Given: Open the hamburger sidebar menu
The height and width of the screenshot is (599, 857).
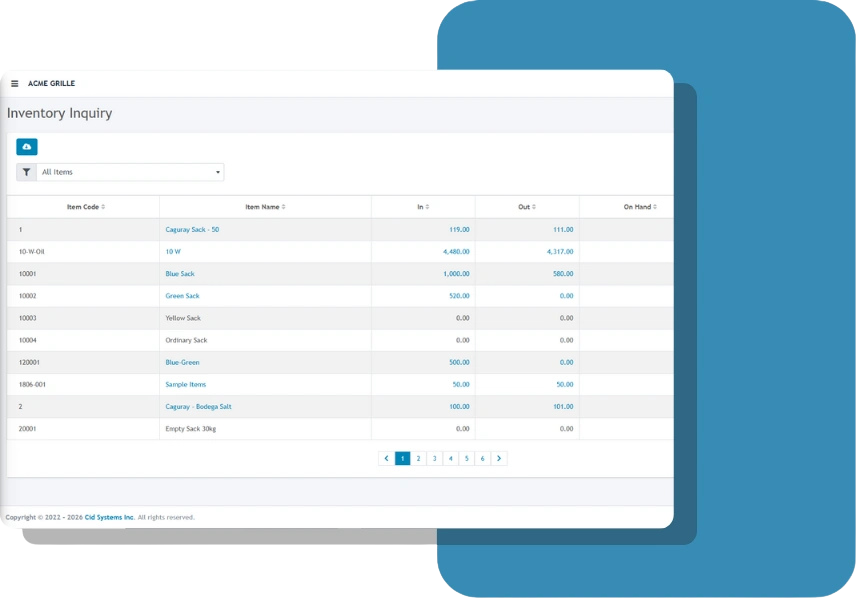Looking at the screenshot, I should click(15, 84).
